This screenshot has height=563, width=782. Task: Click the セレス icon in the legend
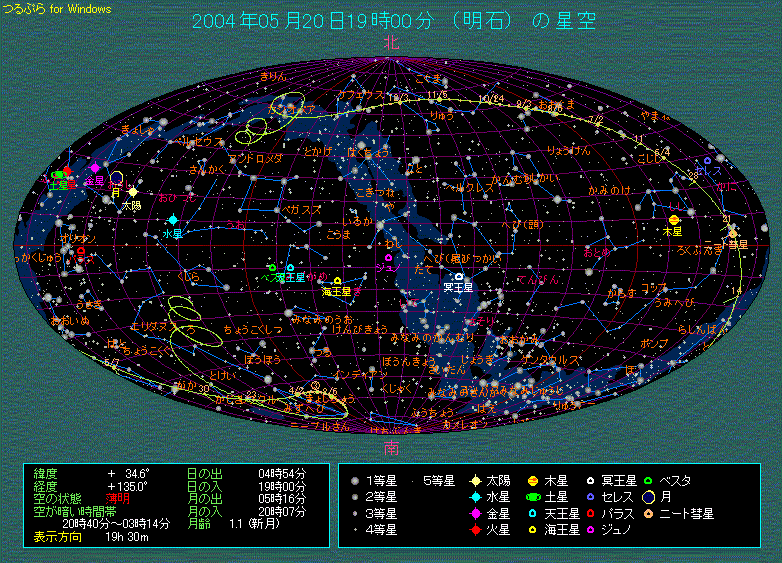(x=590, y=497)
